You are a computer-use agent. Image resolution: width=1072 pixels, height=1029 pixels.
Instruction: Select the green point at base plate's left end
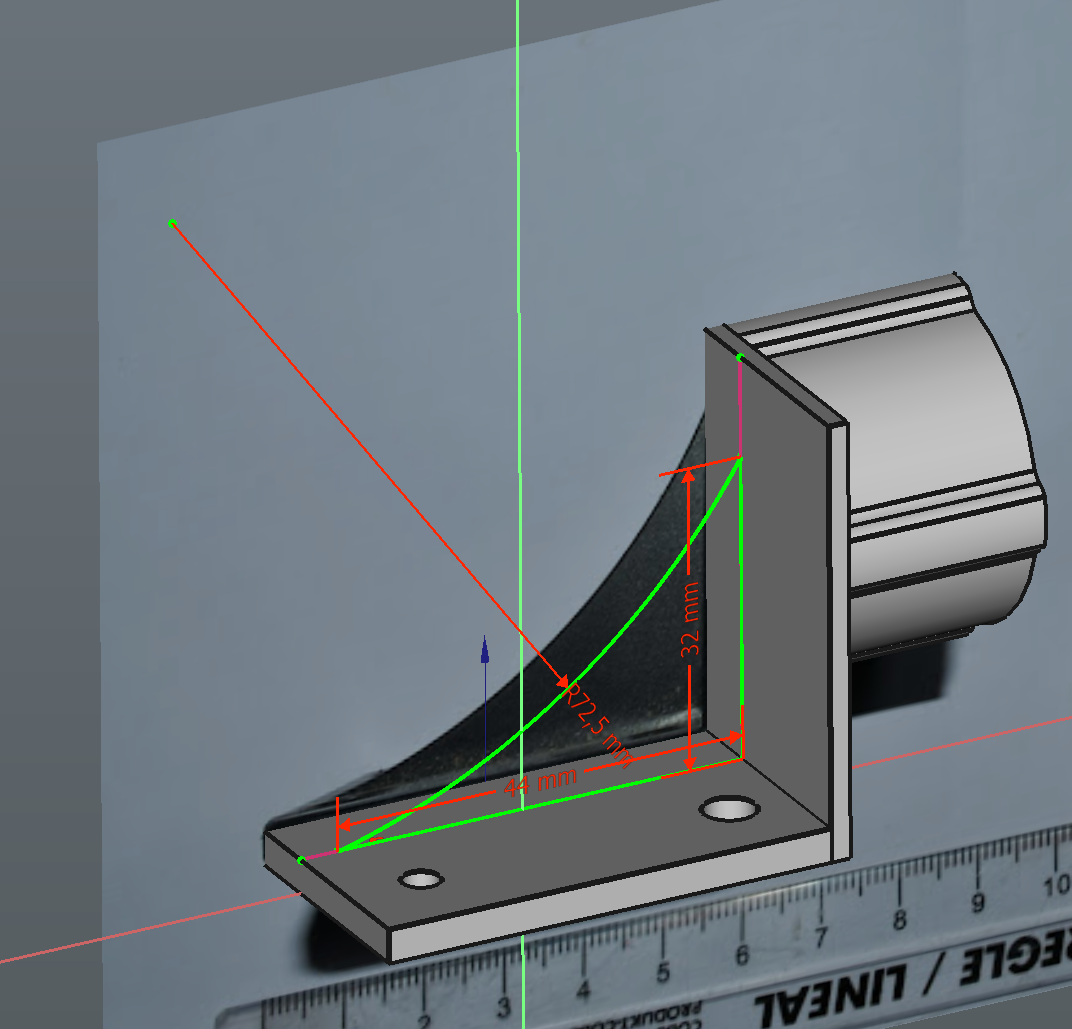click(301, 860)
